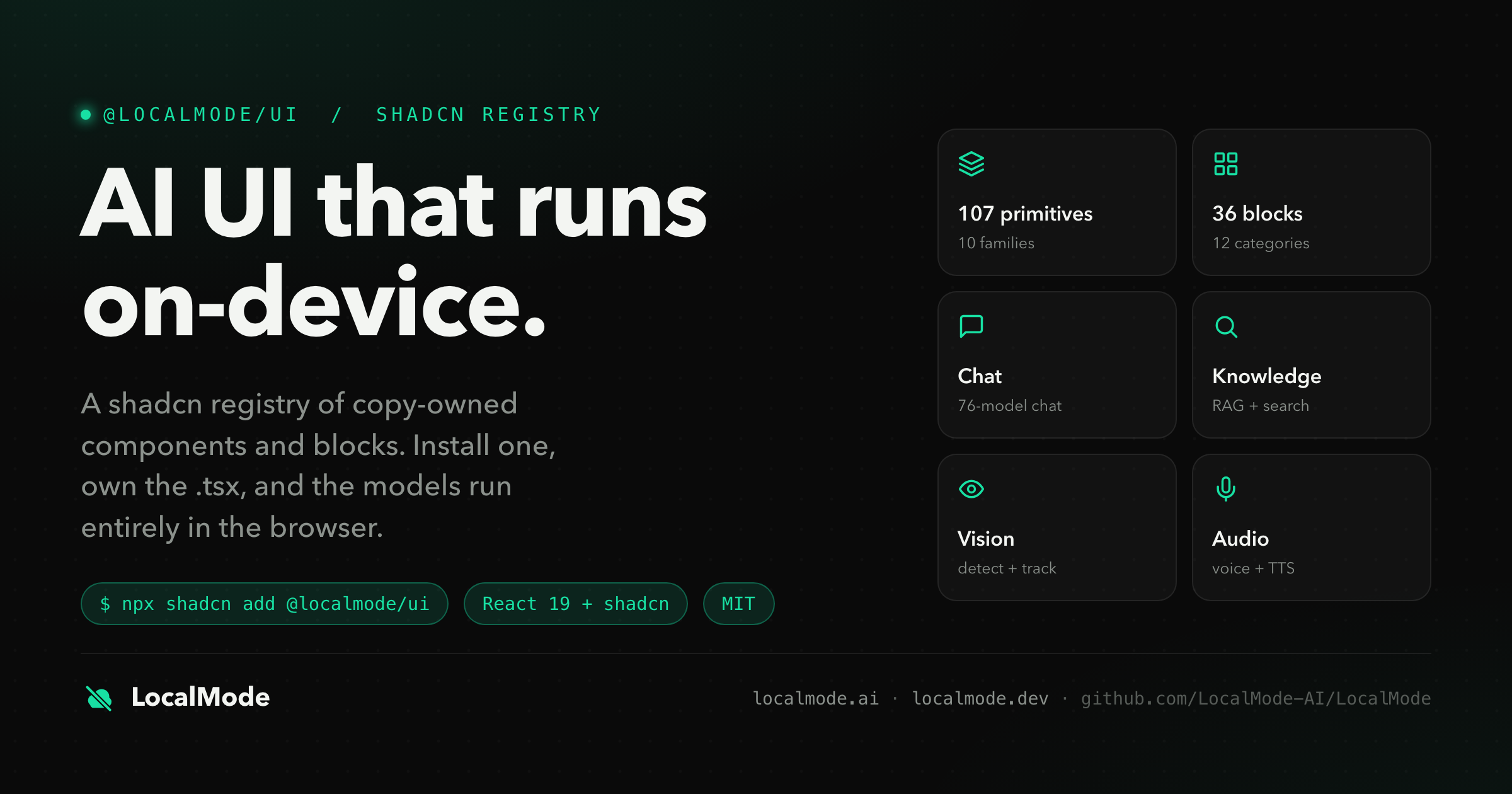
Task: Click the "RAG + search" subtitle
Action: click(1261, 406)
